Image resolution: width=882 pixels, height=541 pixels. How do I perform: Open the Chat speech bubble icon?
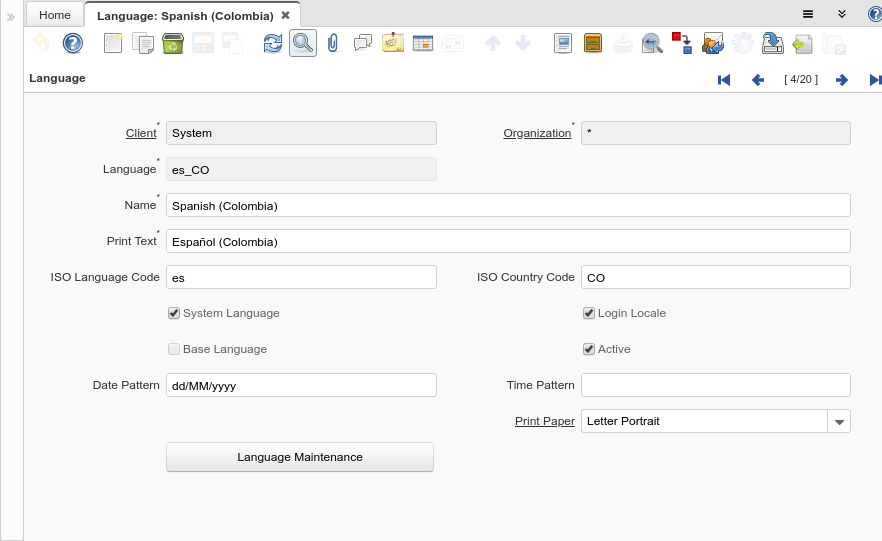[x=362, y=43]
